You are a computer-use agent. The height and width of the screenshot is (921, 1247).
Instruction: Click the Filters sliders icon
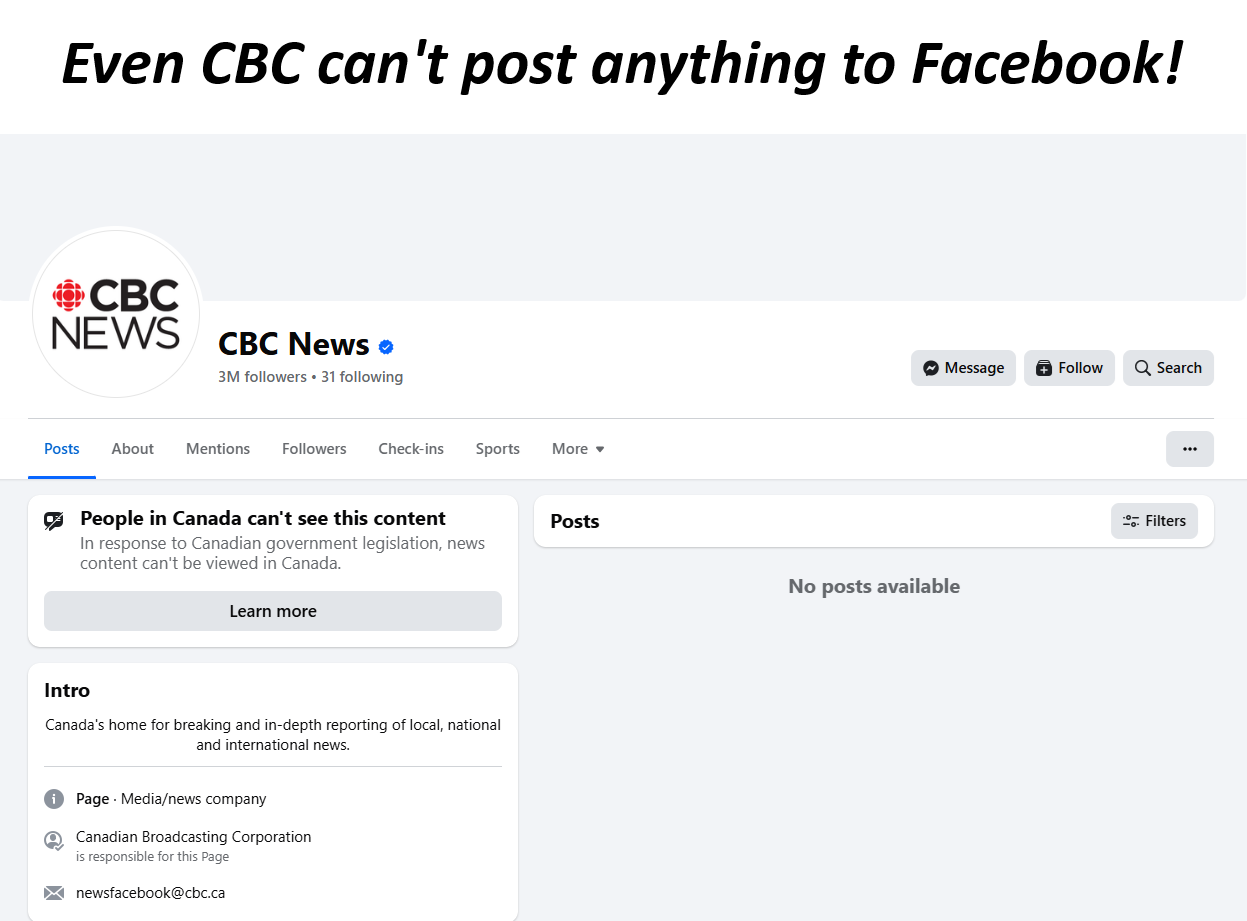pos(1131,521)
